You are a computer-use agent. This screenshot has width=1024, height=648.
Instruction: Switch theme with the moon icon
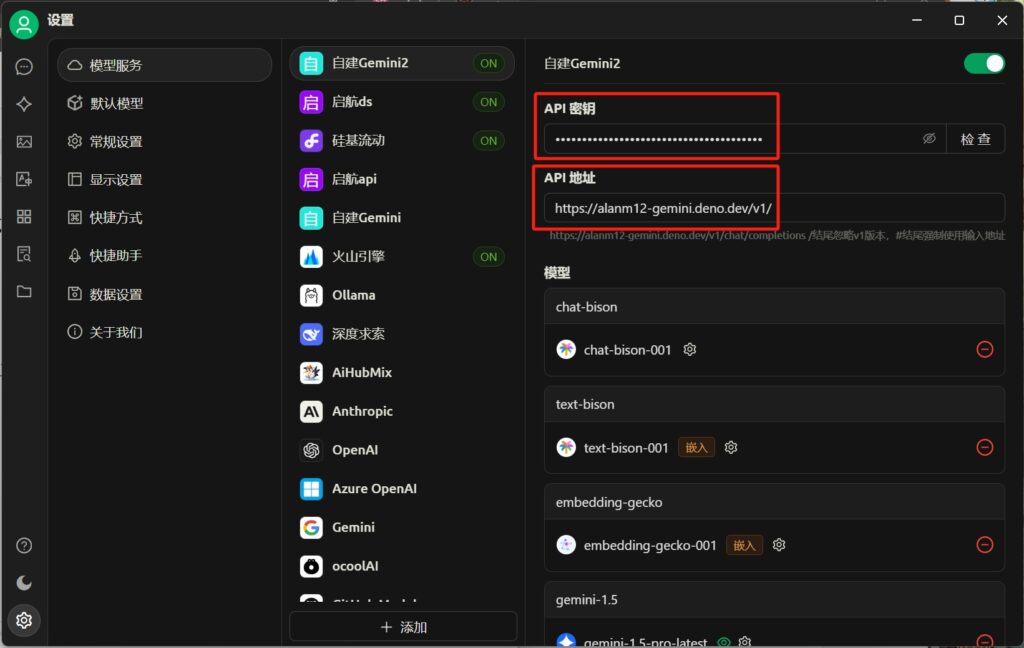point(24,583)
